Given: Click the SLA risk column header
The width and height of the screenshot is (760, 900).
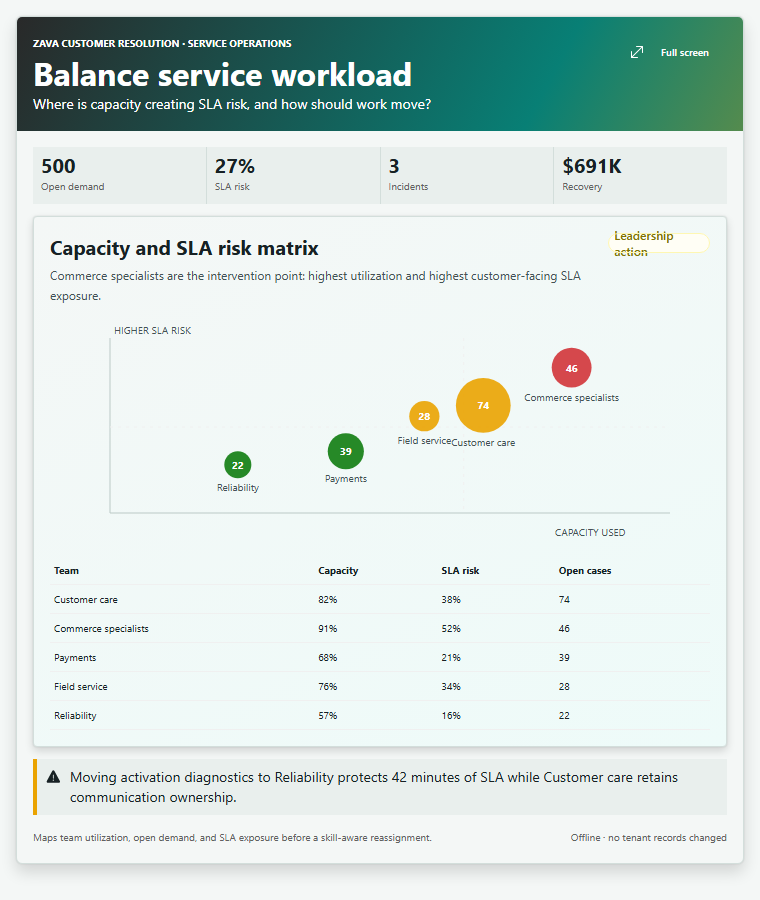Looking at the screenshot, I should tap(460, 571).
